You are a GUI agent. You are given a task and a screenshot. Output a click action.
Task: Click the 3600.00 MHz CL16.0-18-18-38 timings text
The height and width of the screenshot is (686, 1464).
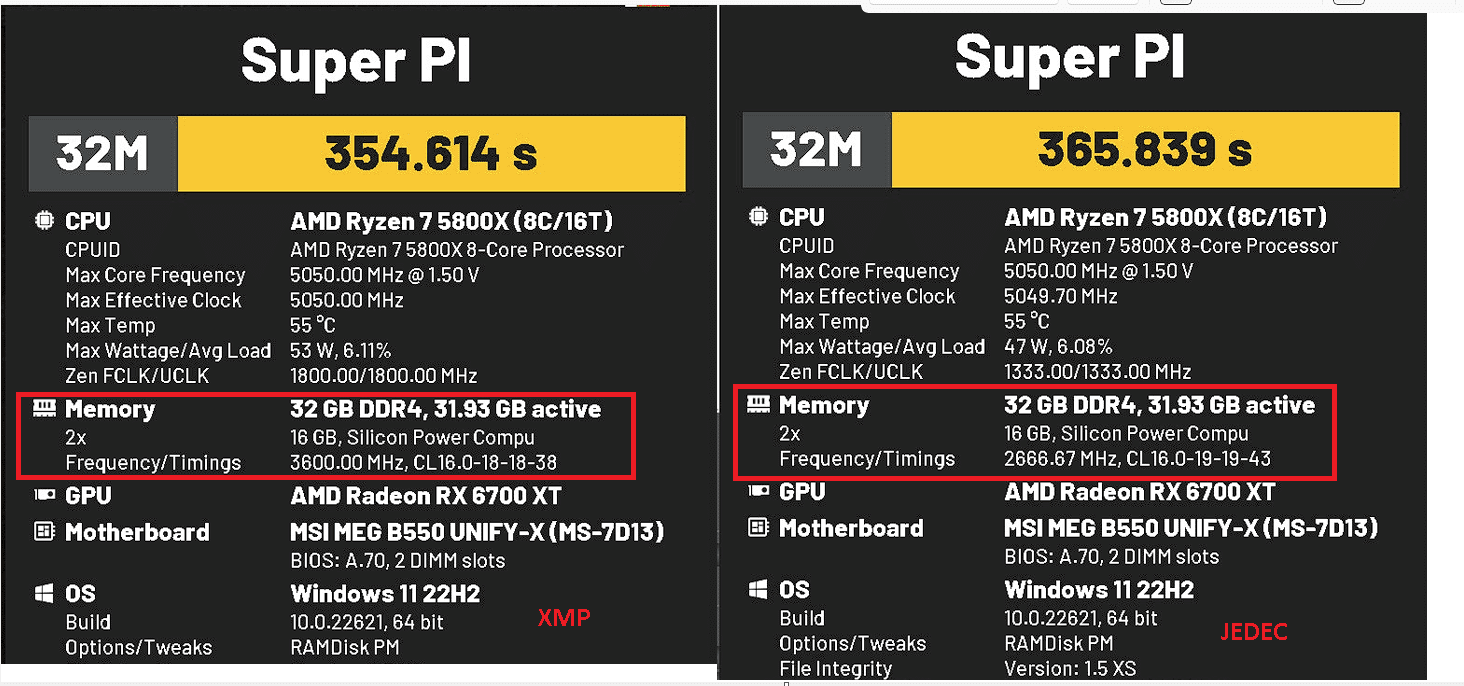(x=424, y=462)
